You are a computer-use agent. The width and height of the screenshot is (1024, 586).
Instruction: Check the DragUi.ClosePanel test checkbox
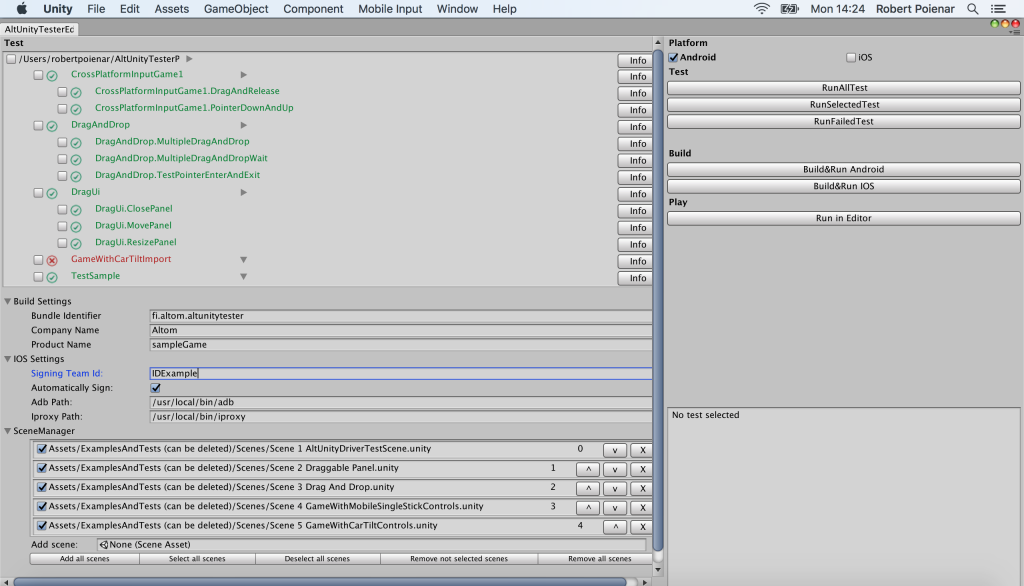pyautogui.click(x=62, y=209)
